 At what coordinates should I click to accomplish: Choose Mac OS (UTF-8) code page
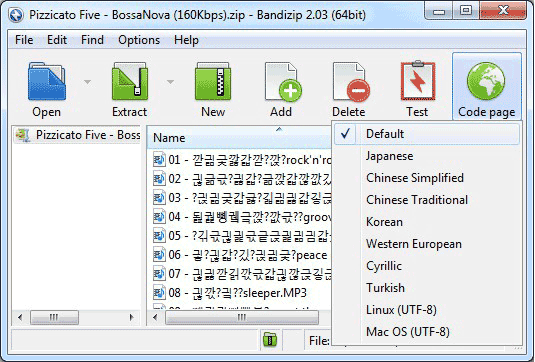coord(426,332)
